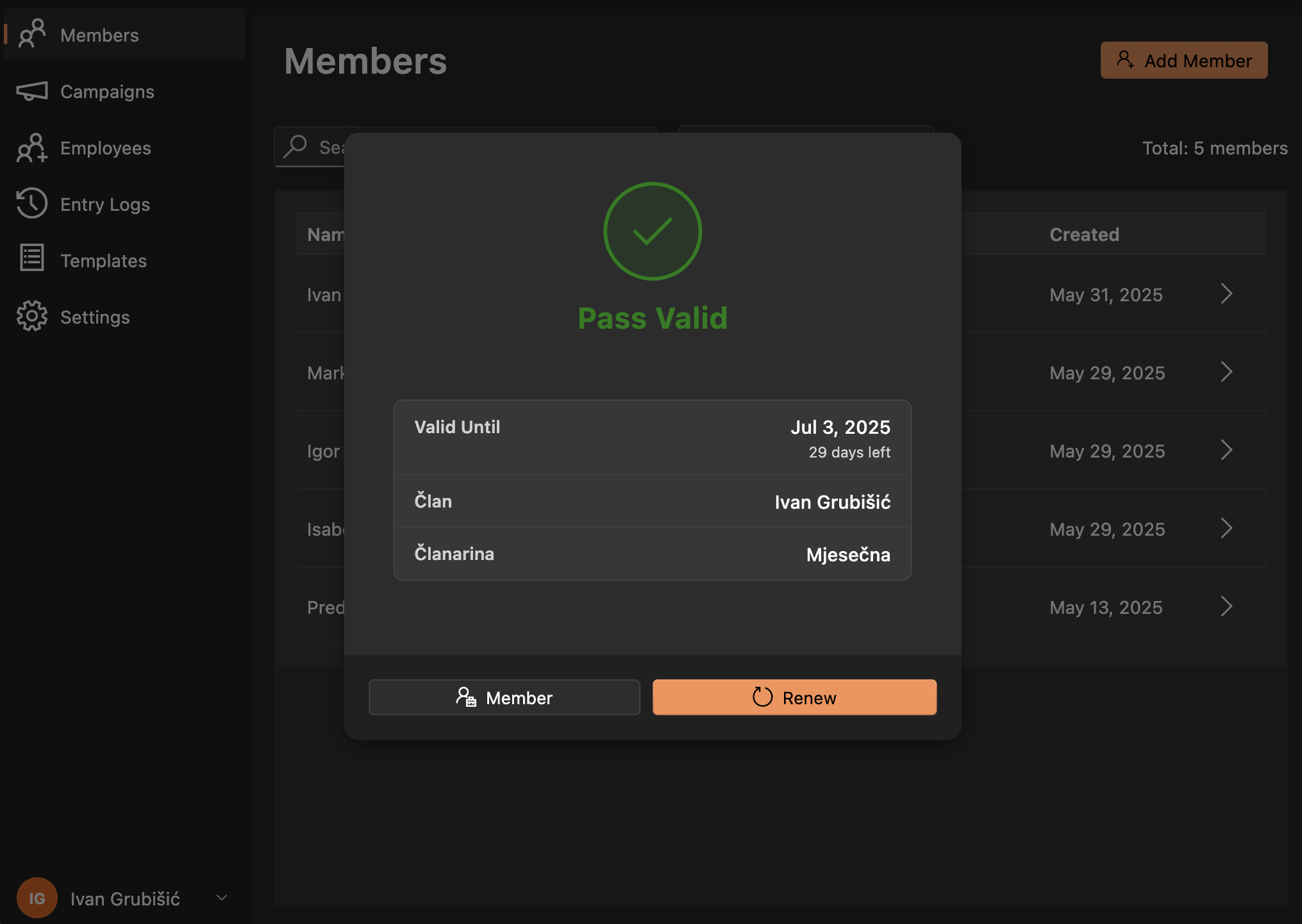Click the circular renew arrow icon
Image resolution: width=1302 pixels, height=924 pixels.
762,697
